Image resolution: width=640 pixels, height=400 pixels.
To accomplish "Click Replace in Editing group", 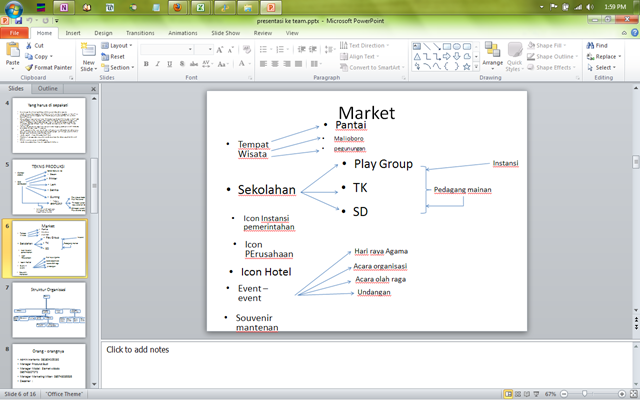I will [604, 56].
